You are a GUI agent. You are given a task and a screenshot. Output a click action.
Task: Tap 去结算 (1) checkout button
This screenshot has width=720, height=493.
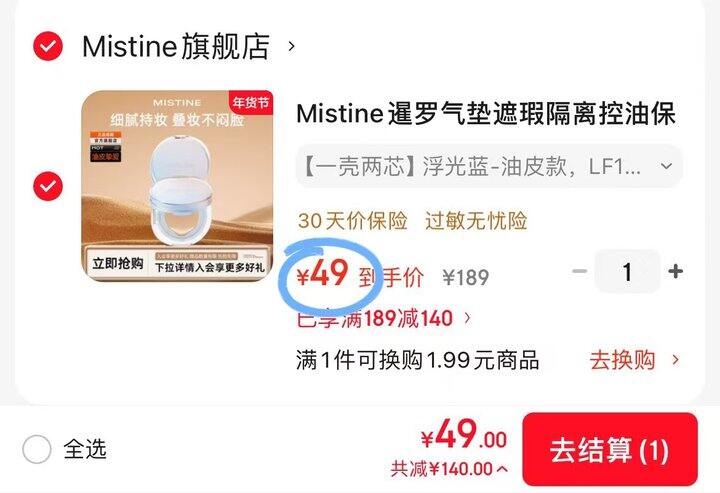tap(610, 449)
